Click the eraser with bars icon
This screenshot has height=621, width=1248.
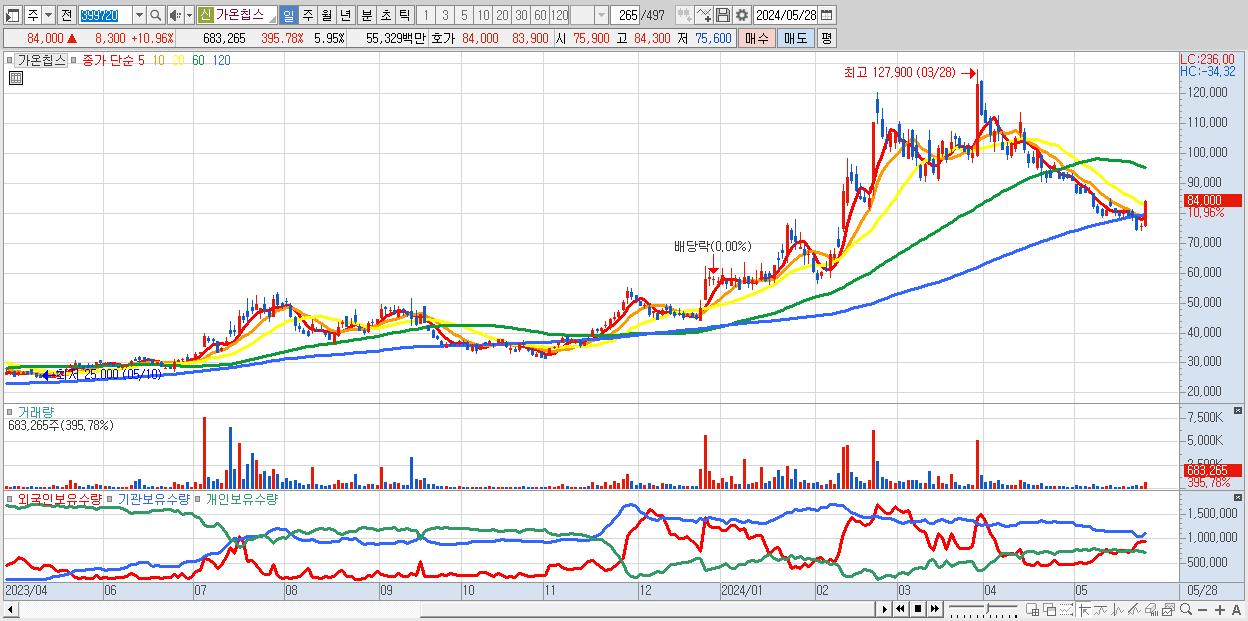tap(1151, 609)
